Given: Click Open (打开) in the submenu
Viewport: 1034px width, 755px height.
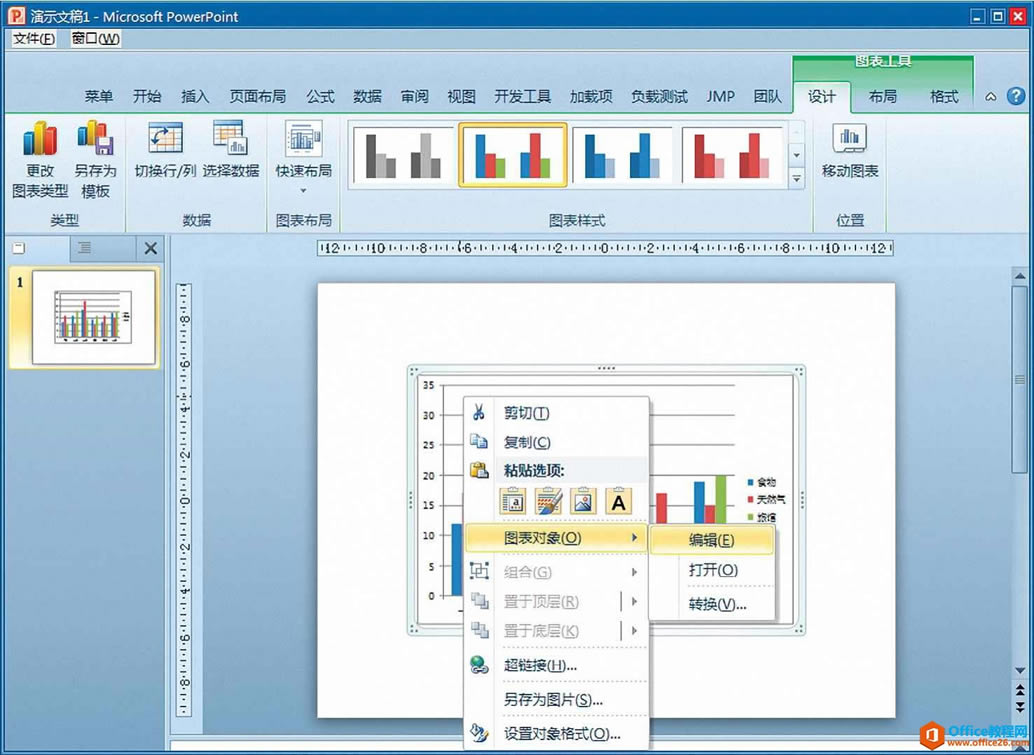Looking at the screenshot, I should pyautogui.click(x=712, y=570).
